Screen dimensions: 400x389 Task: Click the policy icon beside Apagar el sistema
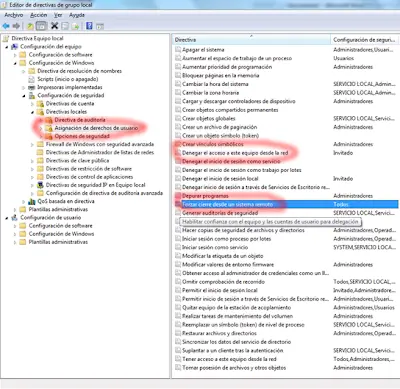pos(178,50)
